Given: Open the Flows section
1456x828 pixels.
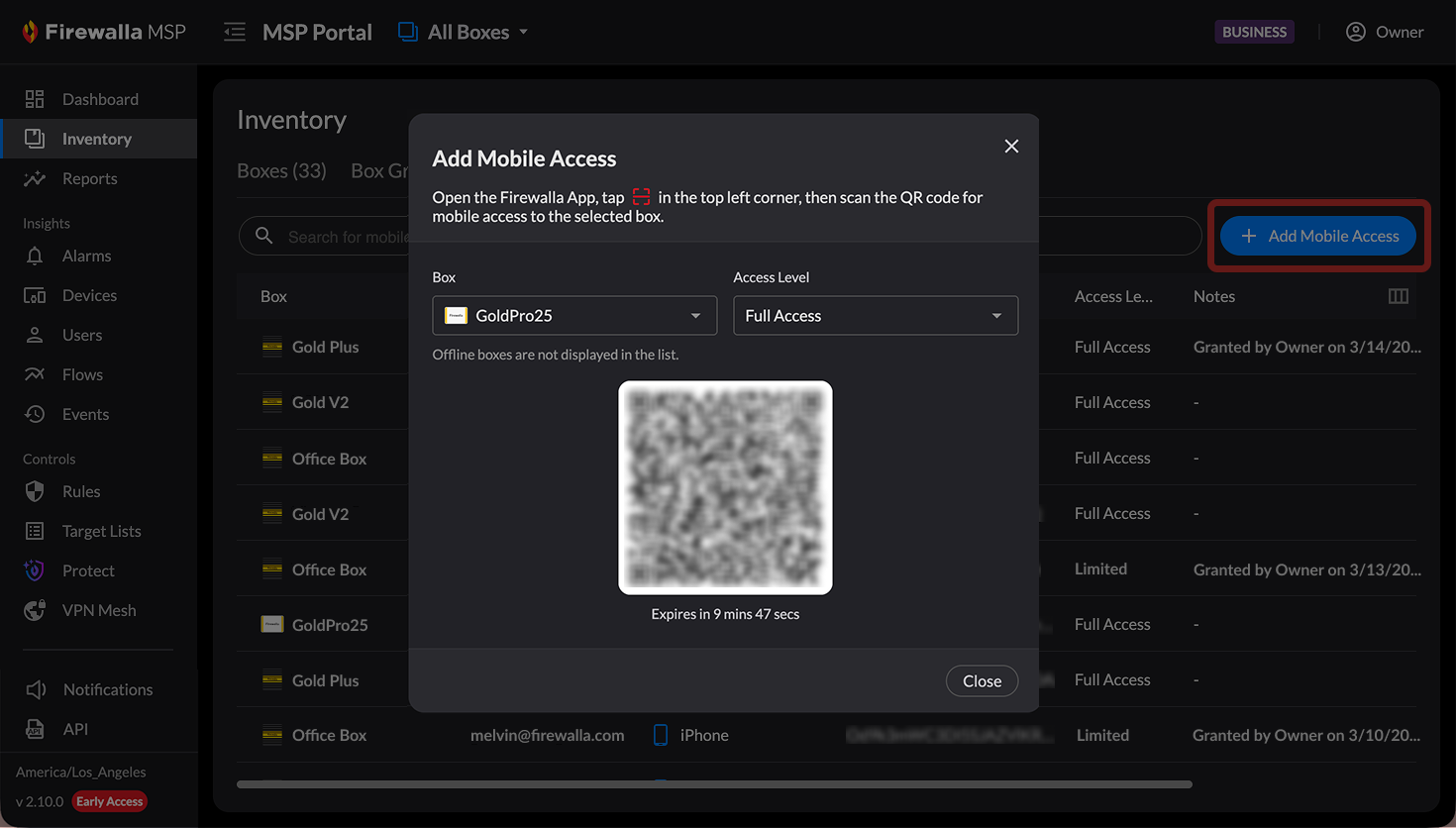Looking at the screenshot, I should pyautogui.click(x=82, y=374).
